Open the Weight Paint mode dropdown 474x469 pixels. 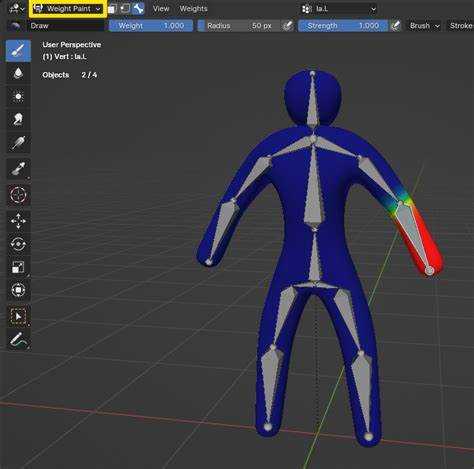68,9
